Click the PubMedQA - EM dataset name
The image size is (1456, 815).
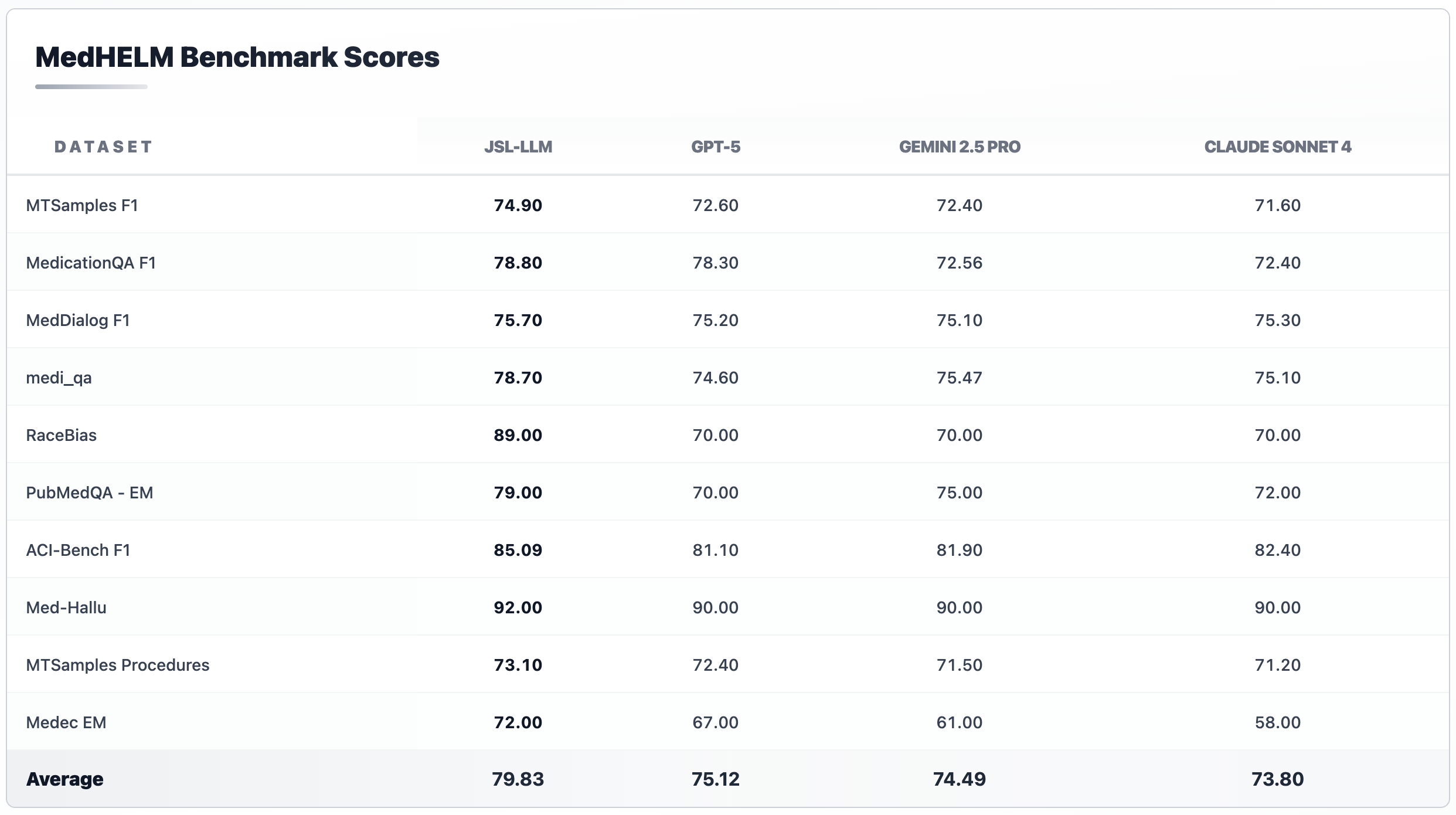click(x=89, y=493)
